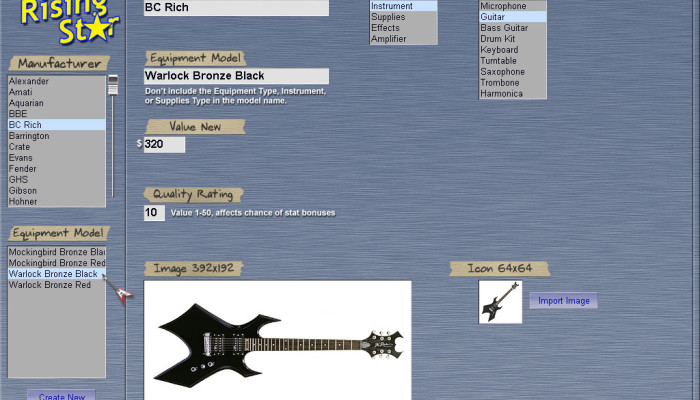Select Microphone in instrument list
This screenshot has height=400, width=700.
pyautogui.click(x=512, y=6)
